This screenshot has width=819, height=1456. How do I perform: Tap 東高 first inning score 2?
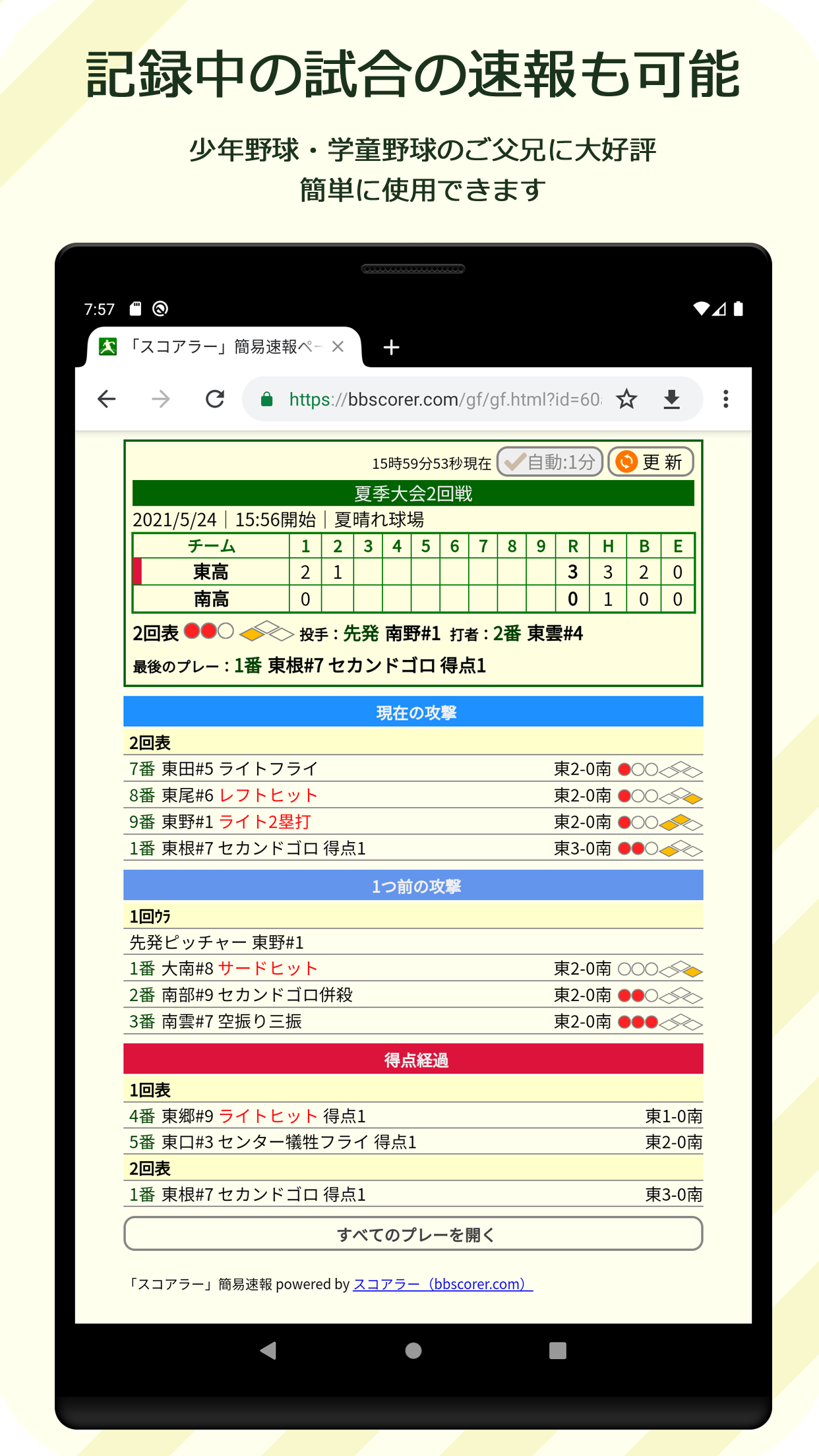click(305, 572)
